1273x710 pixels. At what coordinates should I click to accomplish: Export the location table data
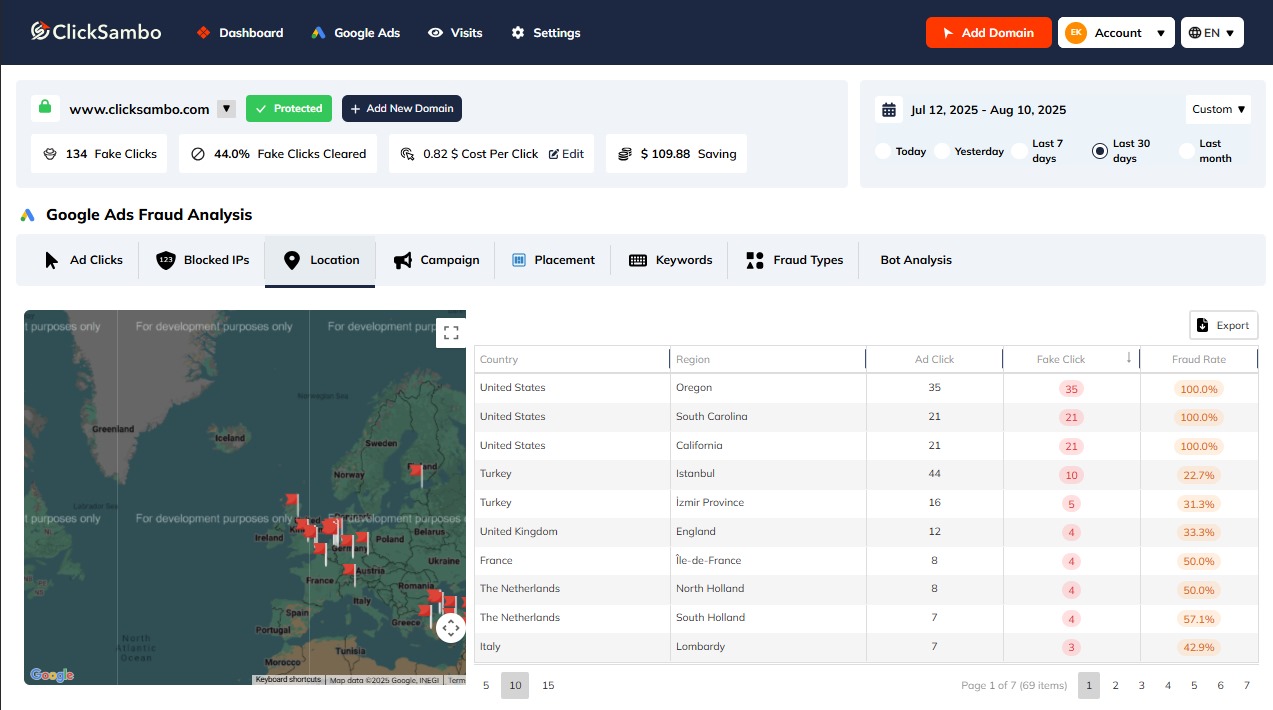point(1223,325)
